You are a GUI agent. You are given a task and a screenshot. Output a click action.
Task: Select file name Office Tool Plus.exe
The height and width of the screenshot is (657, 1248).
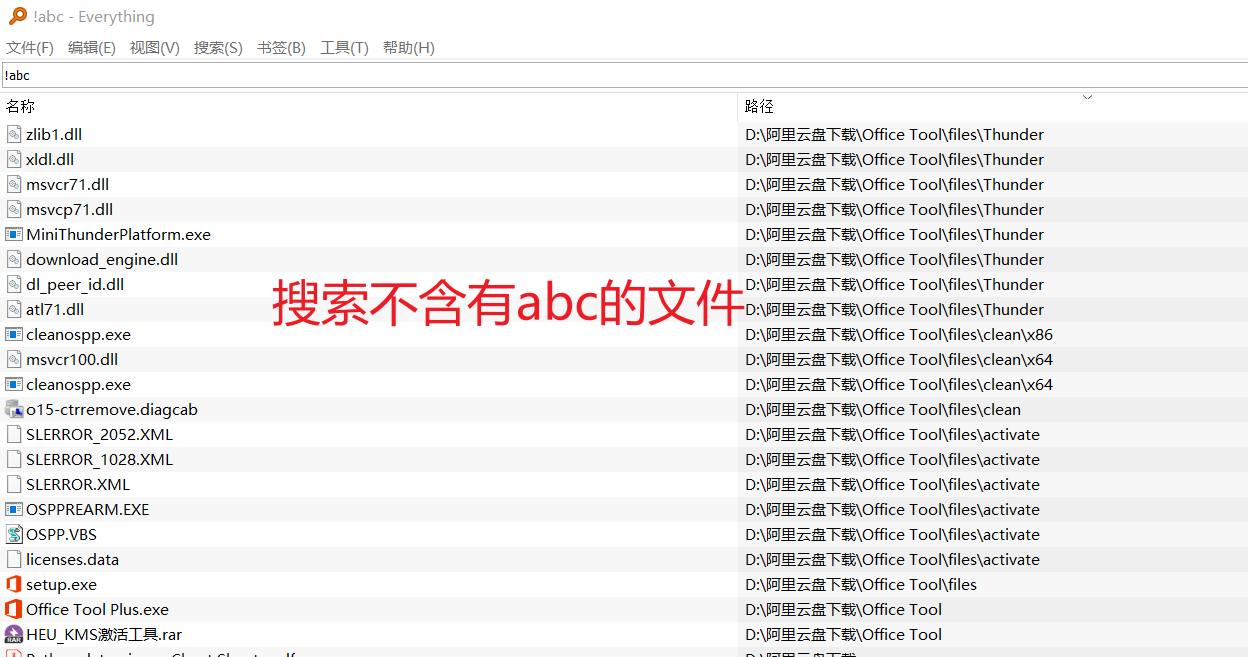[x=97, y=609]
